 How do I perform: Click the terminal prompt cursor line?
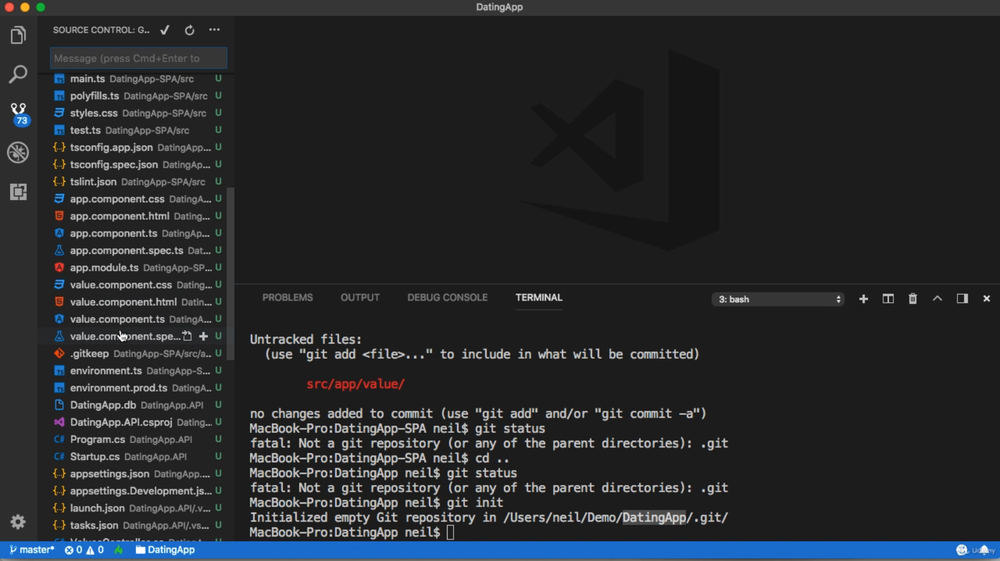pyautogui.click(x=450, y=532)
